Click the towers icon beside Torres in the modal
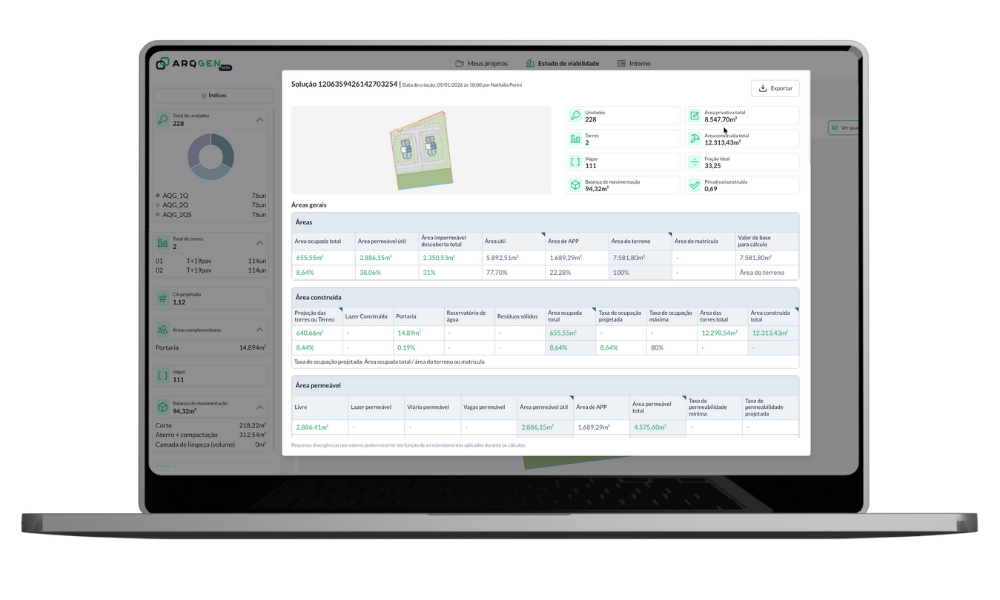The image size is (1000, 600). click(575, 139)
